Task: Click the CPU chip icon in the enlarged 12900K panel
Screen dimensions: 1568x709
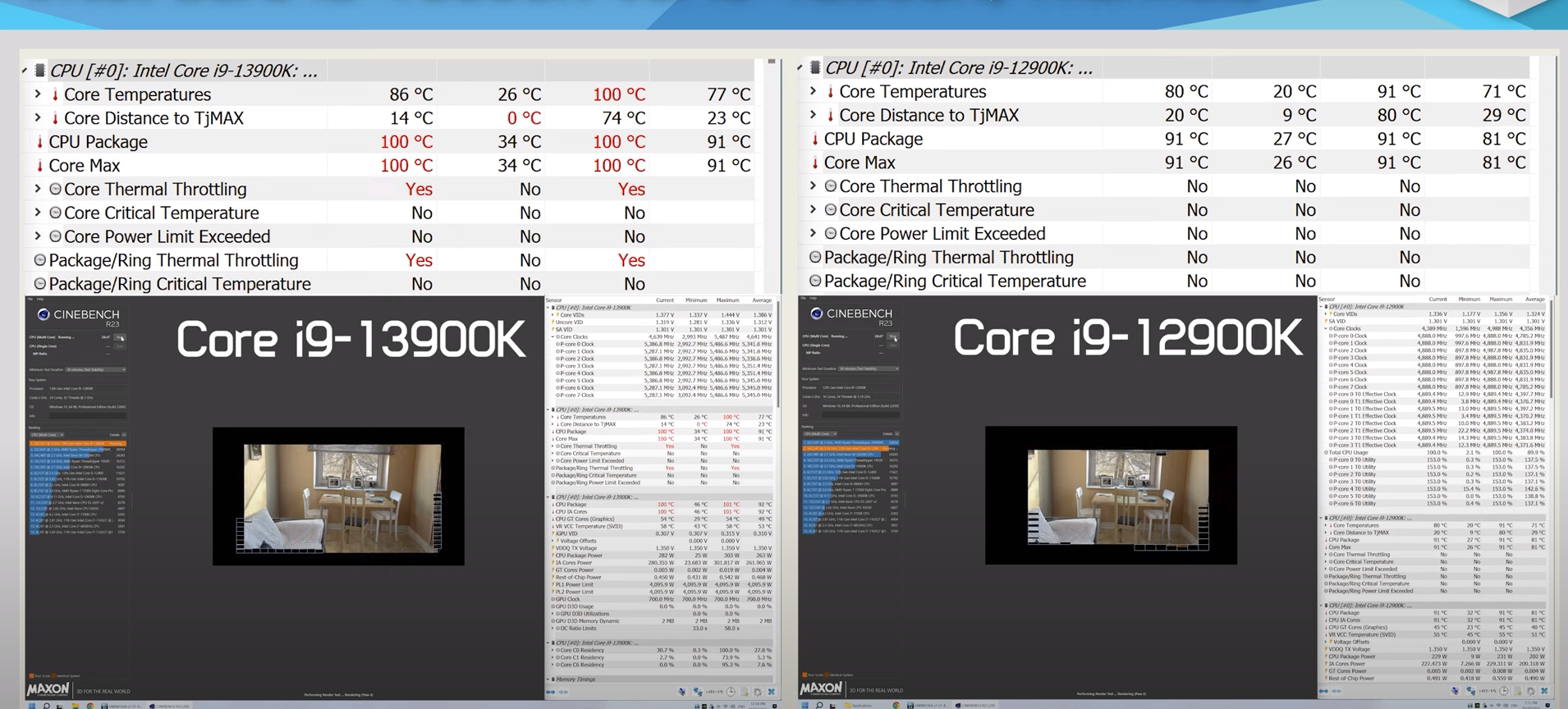Action: point(814,67)
